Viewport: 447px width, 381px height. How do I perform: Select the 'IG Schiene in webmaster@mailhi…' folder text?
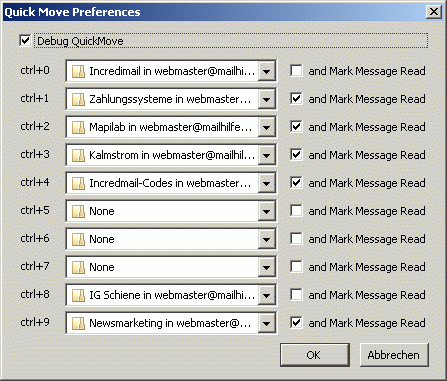(x=172, y=295)
